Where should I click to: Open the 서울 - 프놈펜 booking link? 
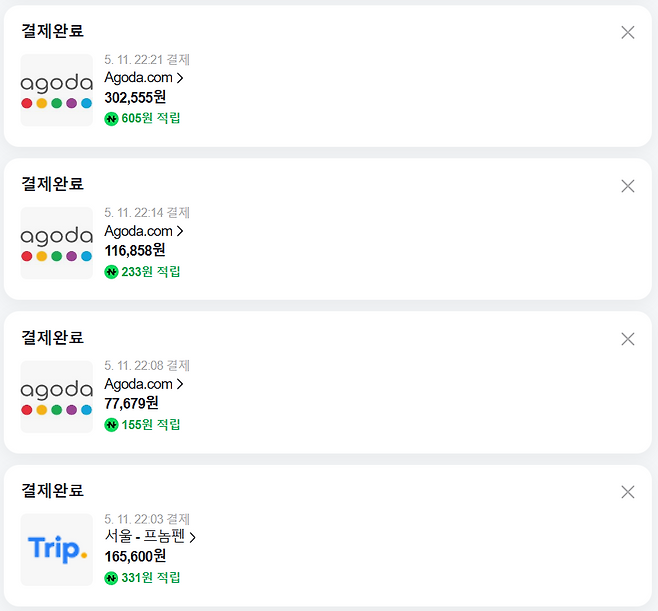coord(150,537)
